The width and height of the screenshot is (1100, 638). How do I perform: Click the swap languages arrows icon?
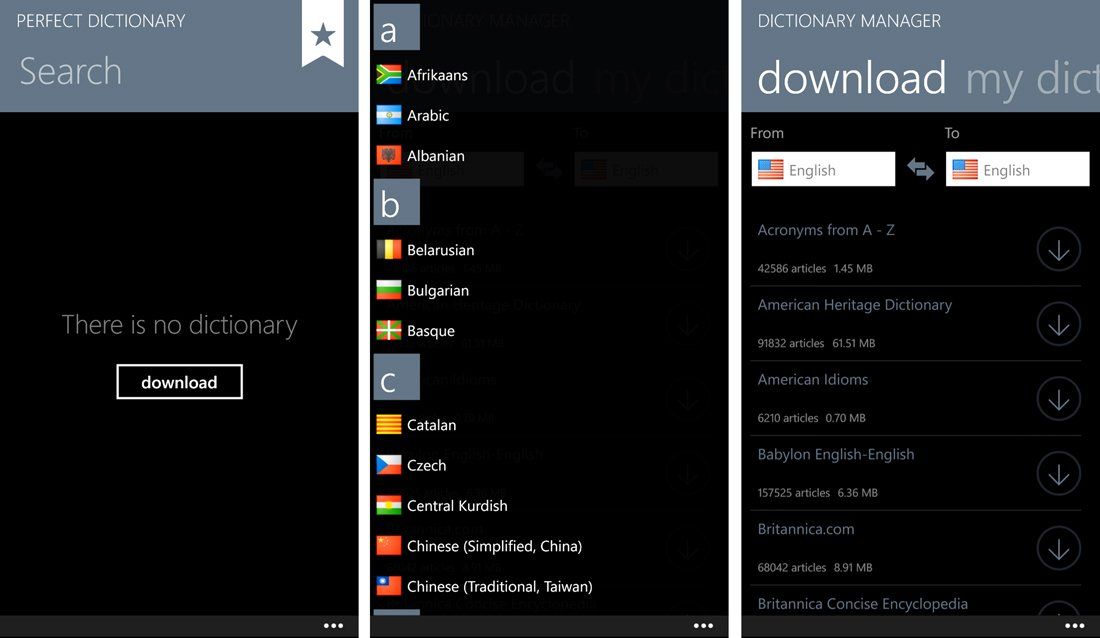coord(921,170)
